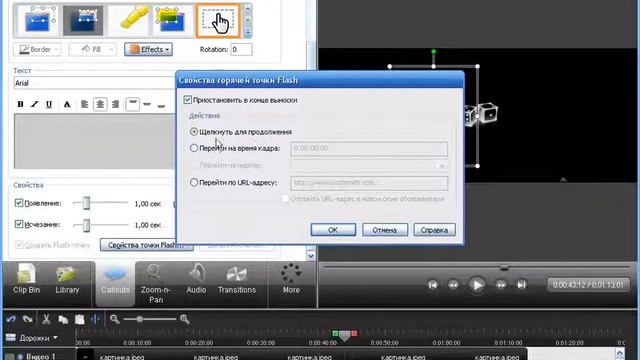Confirm the dialog with OK
Viewport: 640px width, 360px height.
click(333, 230)
